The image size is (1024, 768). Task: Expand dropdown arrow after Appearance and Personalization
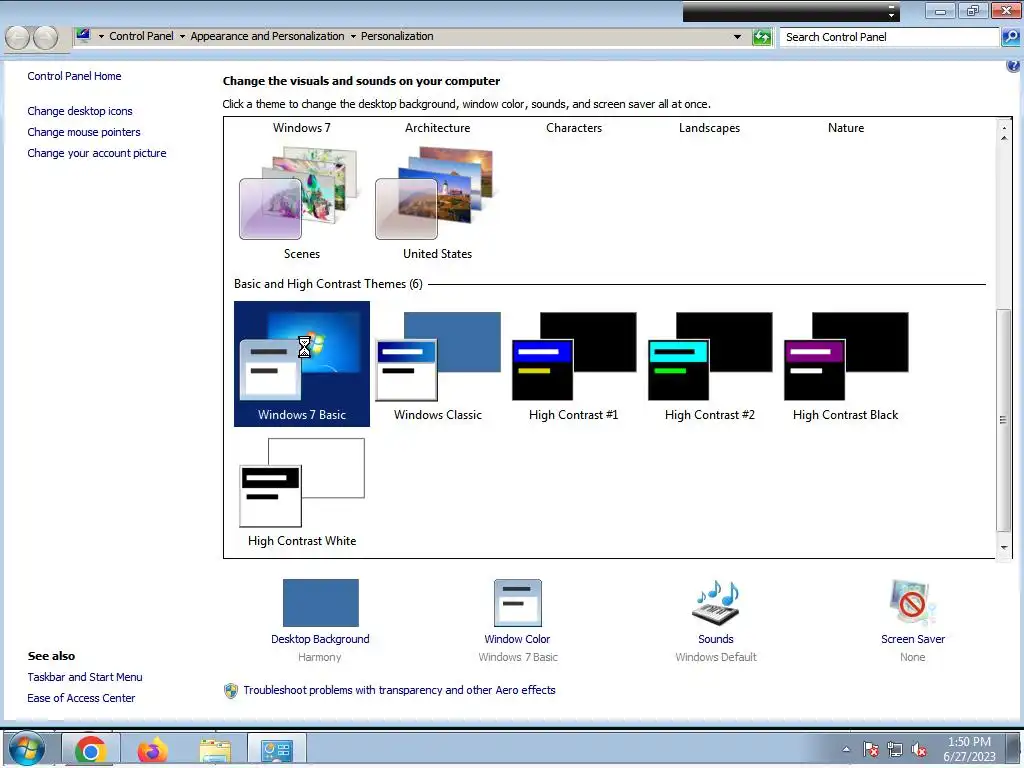coord(353,37)
